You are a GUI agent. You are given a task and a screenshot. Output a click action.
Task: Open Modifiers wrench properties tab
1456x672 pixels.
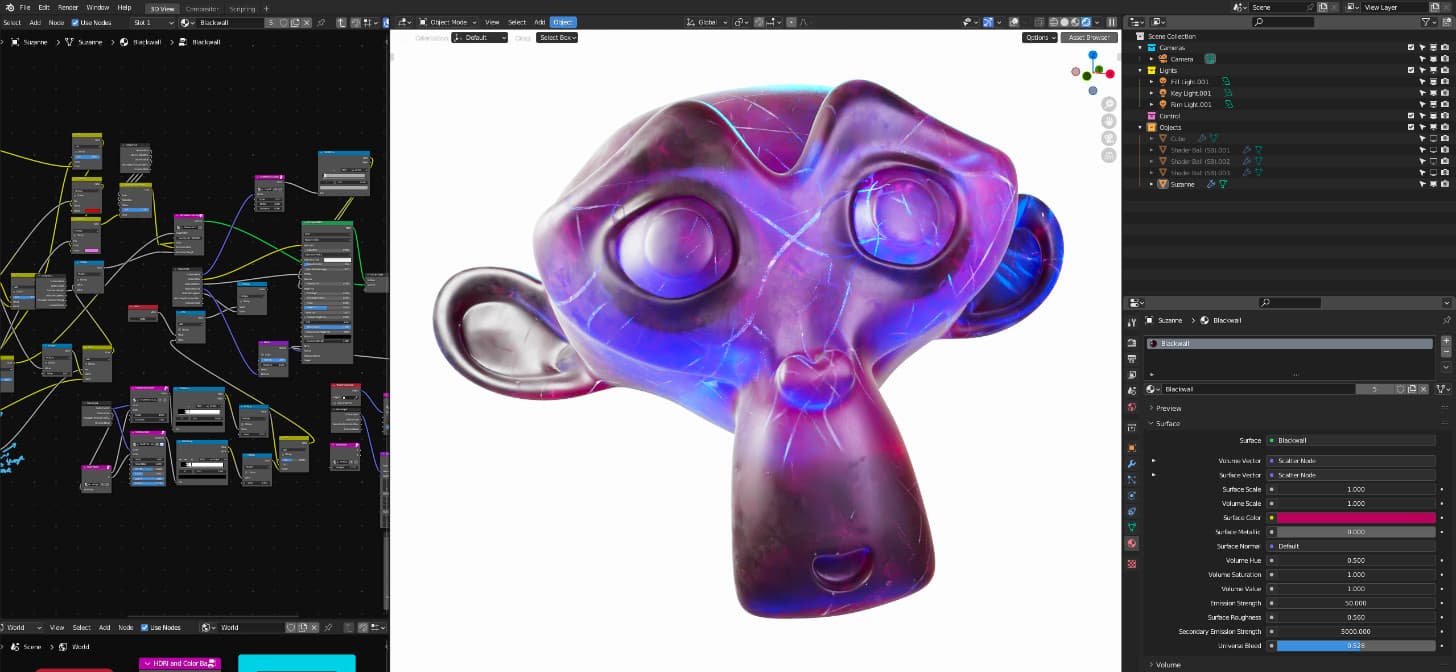1131,464
